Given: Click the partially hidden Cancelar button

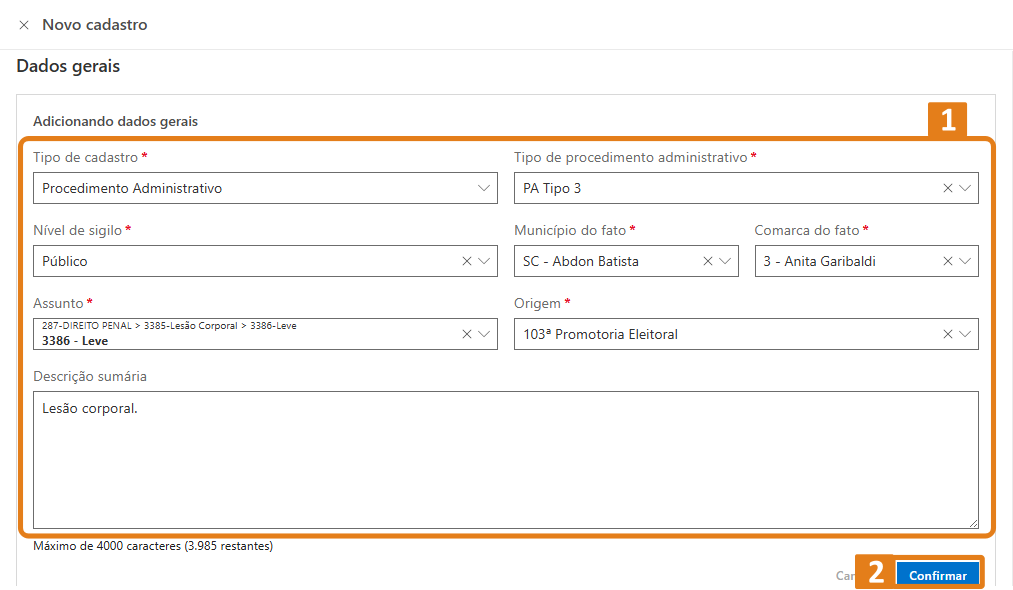Looking at the screenshot, I should (845, 576).
